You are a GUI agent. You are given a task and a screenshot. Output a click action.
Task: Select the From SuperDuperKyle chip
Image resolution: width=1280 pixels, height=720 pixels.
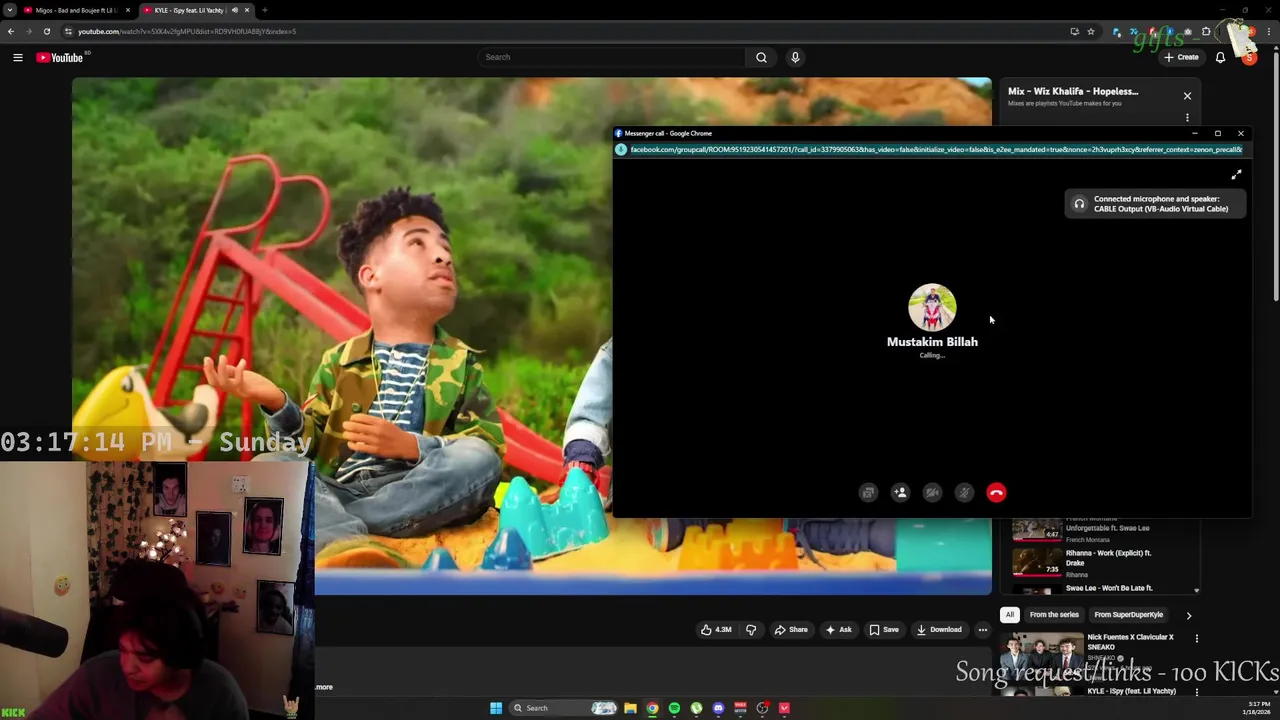(1128, 615)
